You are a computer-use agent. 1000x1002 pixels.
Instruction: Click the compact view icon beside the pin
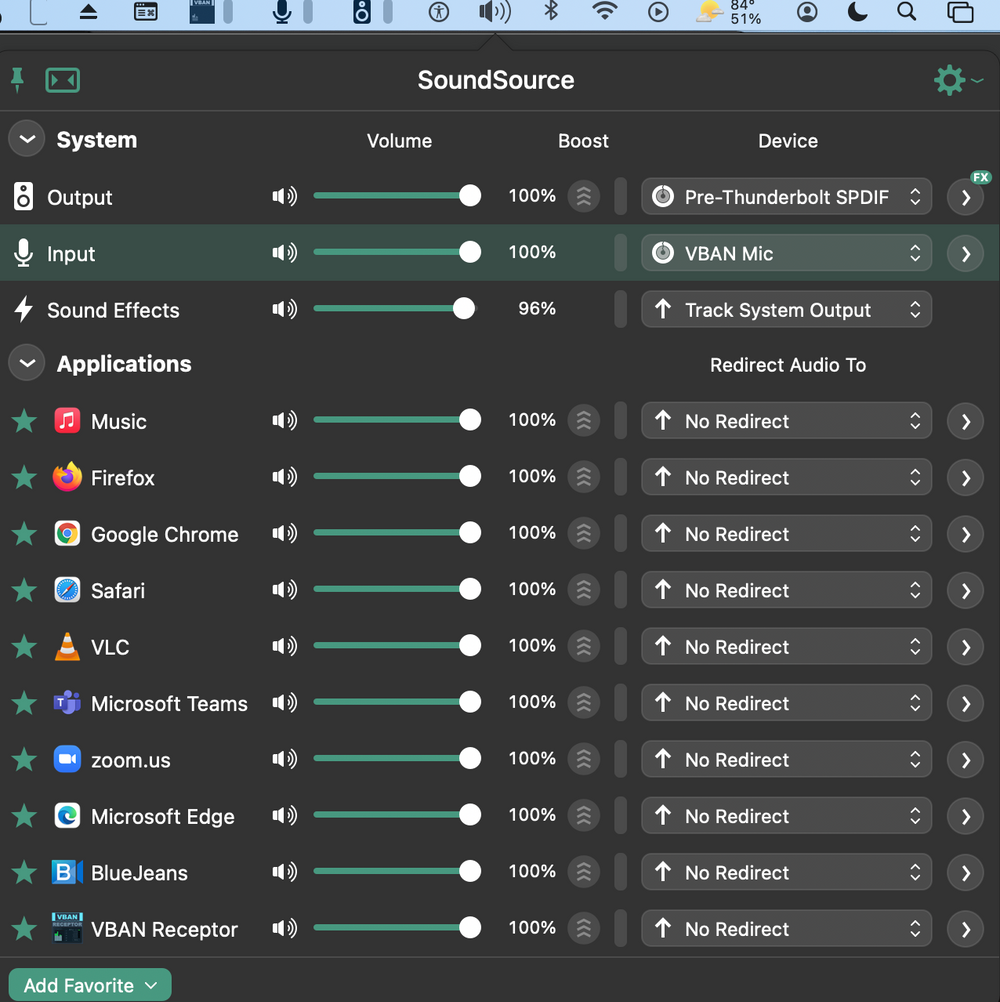pos(63,81)
